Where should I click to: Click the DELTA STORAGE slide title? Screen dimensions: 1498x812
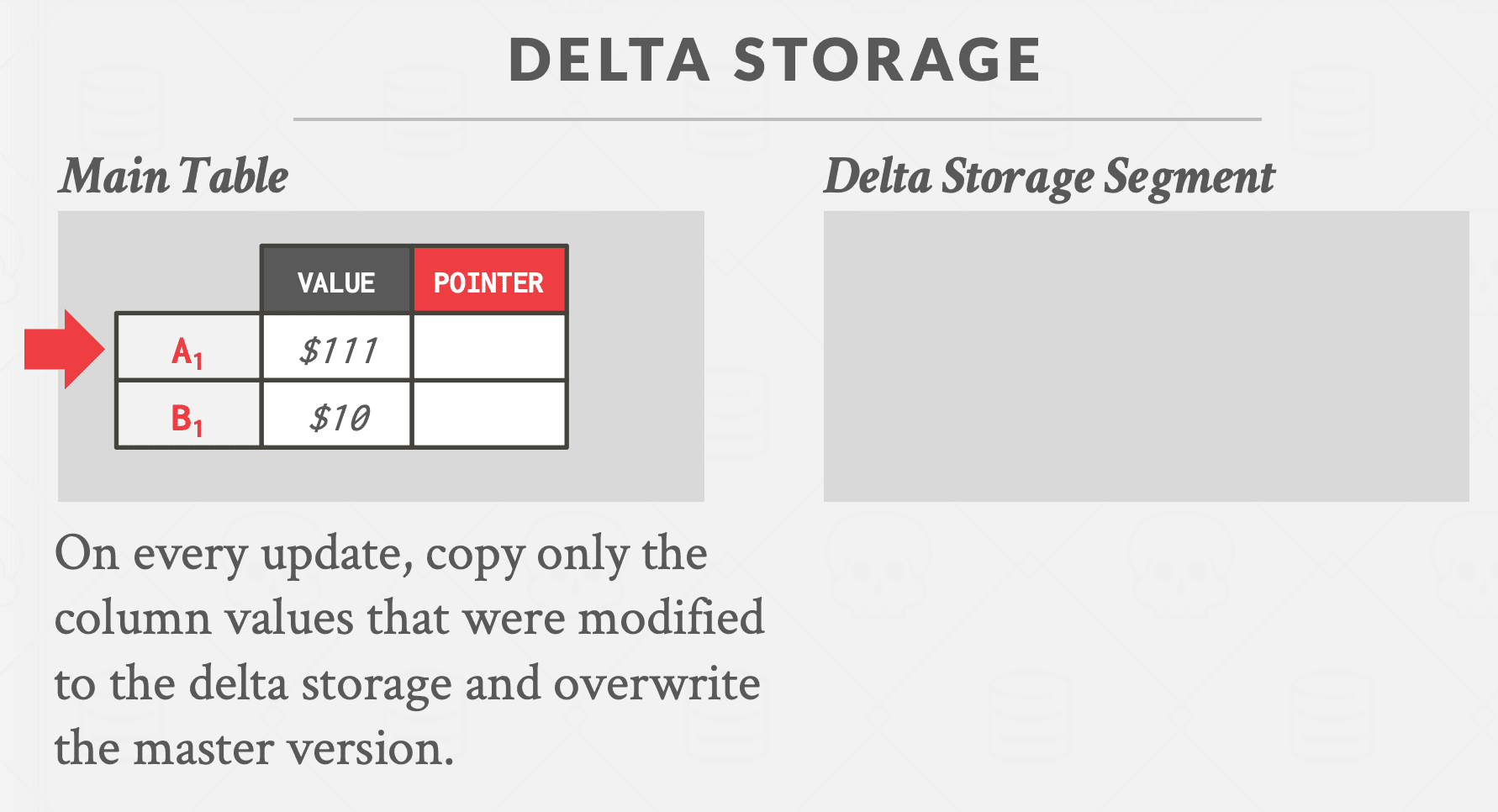point(774,61)
